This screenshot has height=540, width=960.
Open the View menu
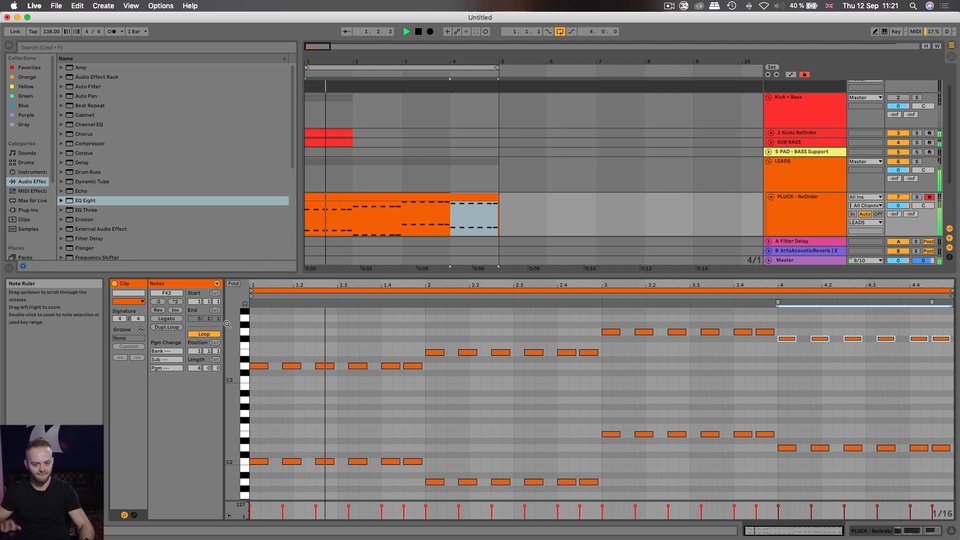pyautogui.click(x=131, y=6)
